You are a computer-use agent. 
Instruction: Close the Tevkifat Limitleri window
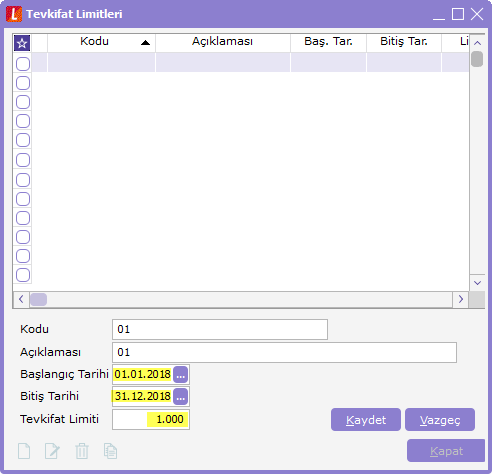click(x=477, y=14)
